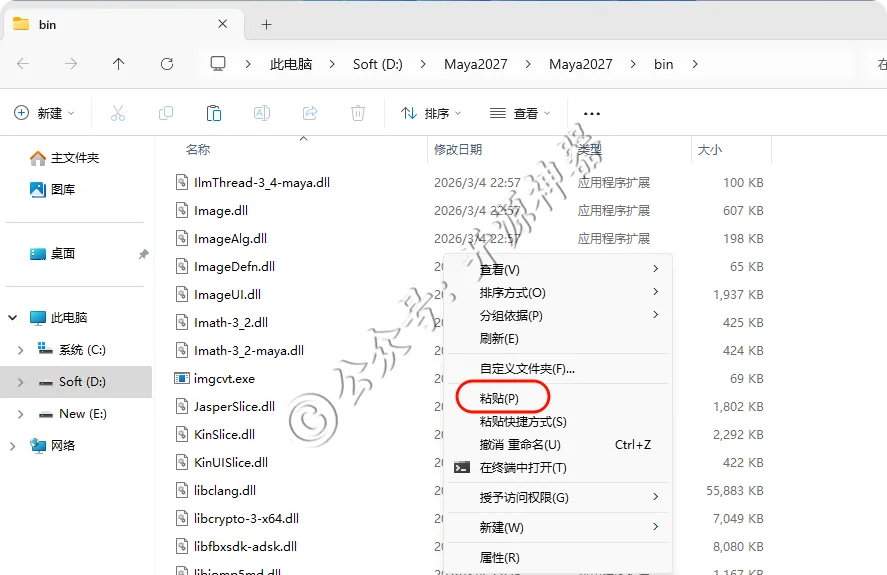Open the 新建 dropdown in toolbar
The height and width of the screenshot is (575, 887).
(45, 113)
